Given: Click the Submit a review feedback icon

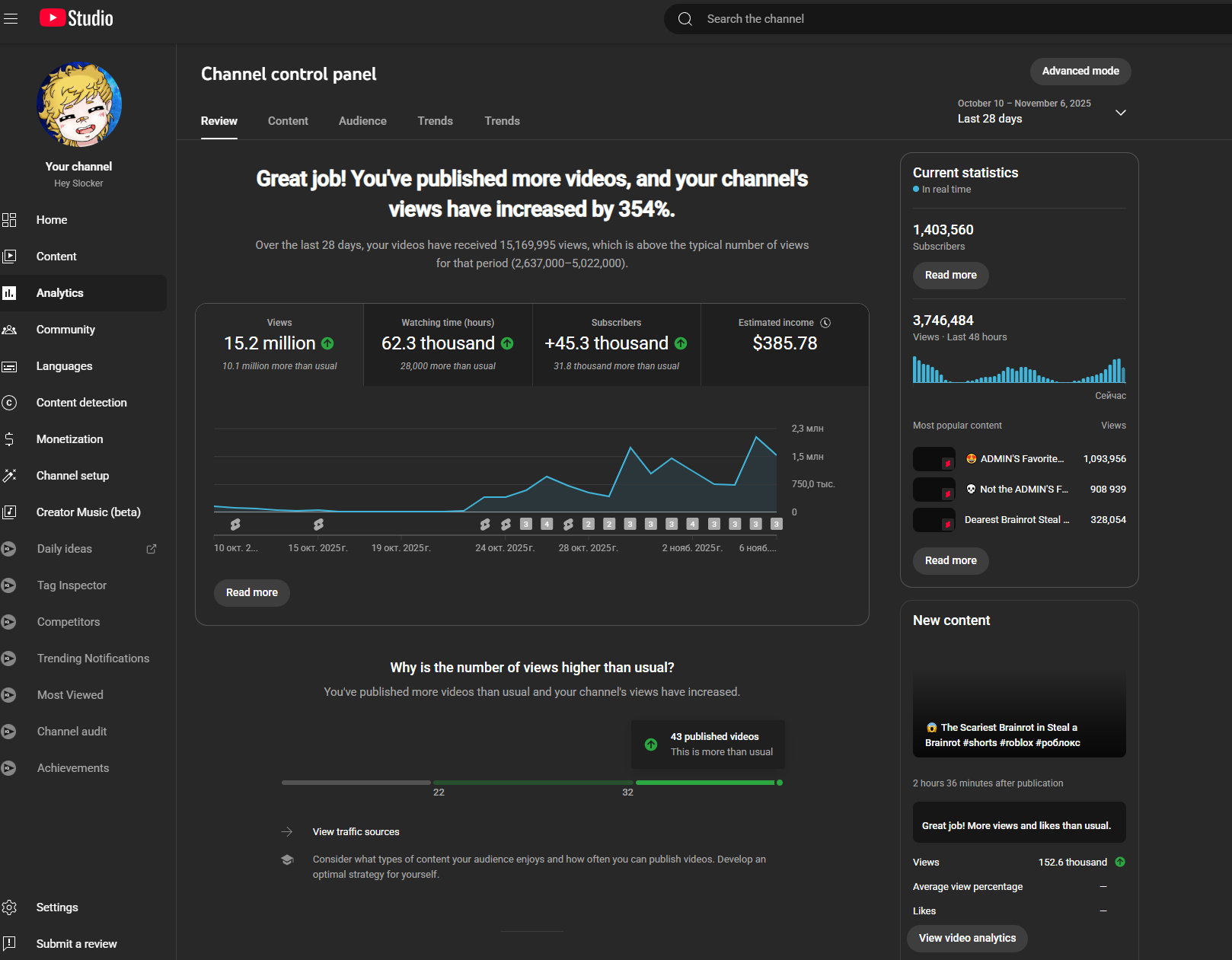Looking at the screenshot, I should click(9, 943).
